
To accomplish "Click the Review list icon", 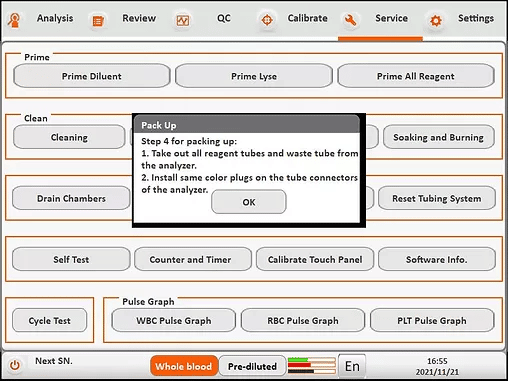I will 98,21.
